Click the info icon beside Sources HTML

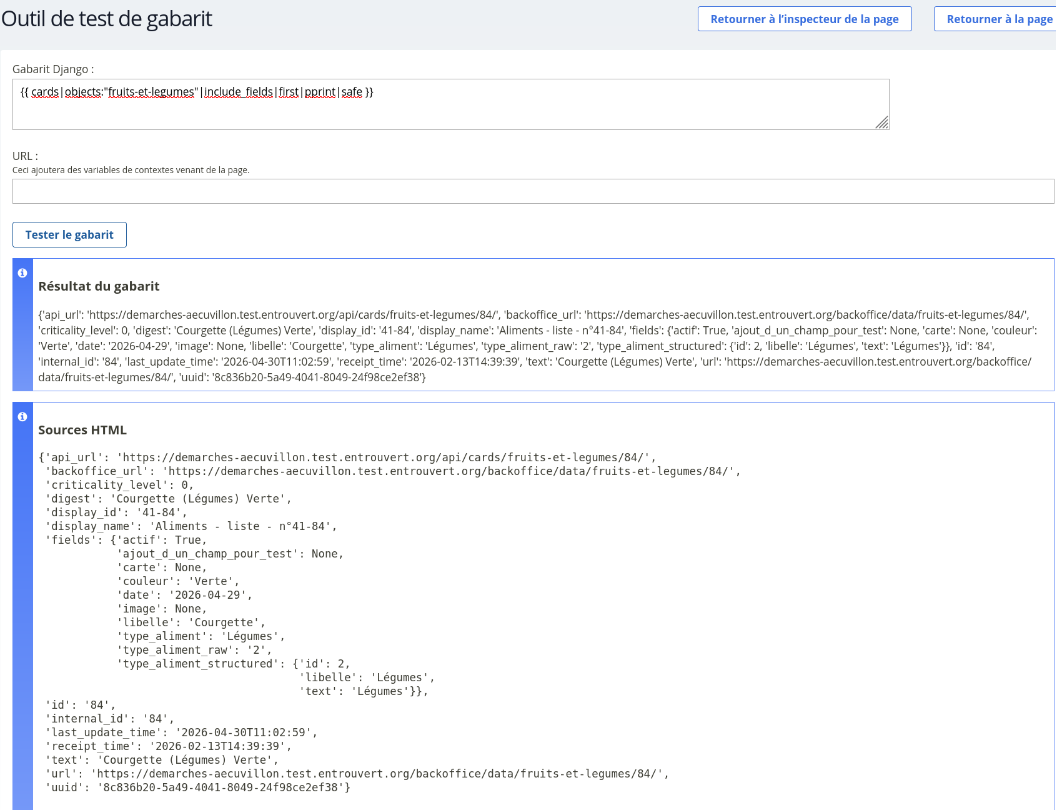click(22, 416)
